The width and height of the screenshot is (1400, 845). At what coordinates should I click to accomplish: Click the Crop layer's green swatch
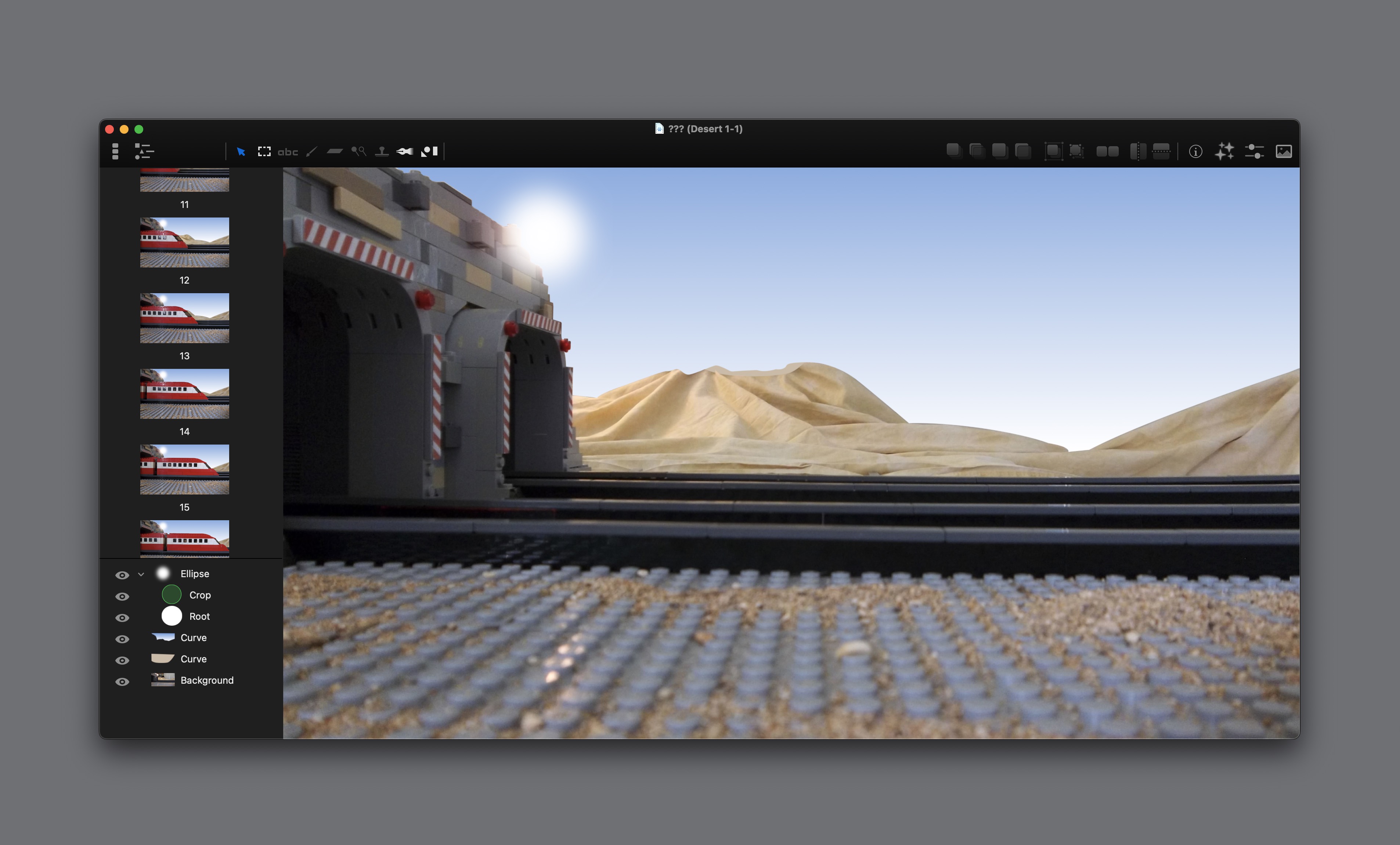click(x=172, y=595)
